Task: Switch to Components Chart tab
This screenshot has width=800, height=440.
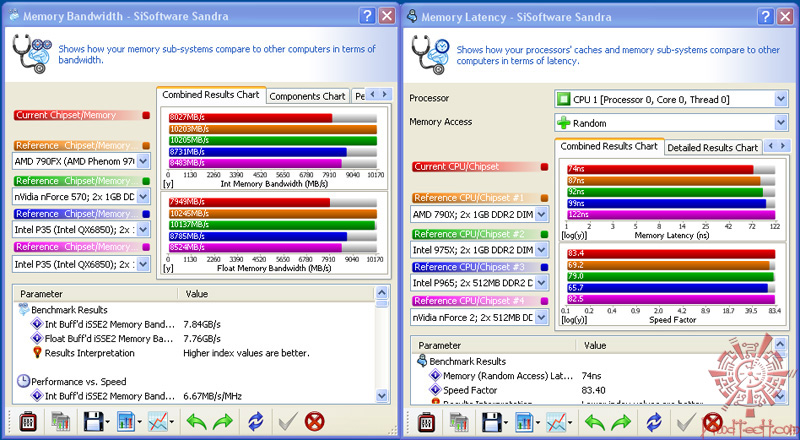Action: click(x=307, y=96)
